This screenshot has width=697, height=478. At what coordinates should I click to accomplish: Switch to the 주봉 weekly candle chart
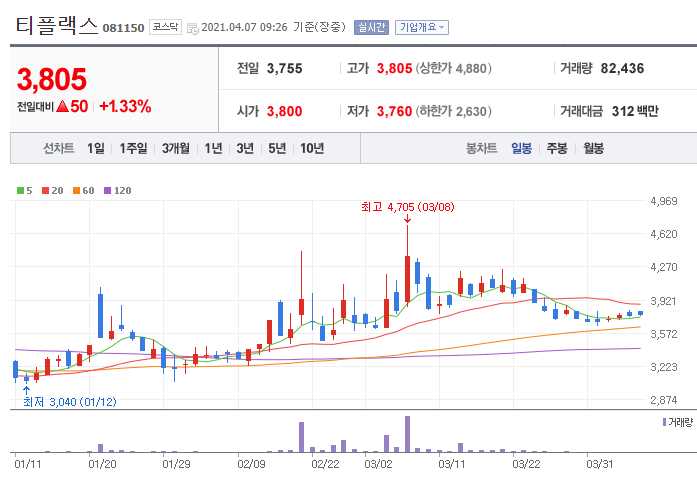[x=557, y=148]
